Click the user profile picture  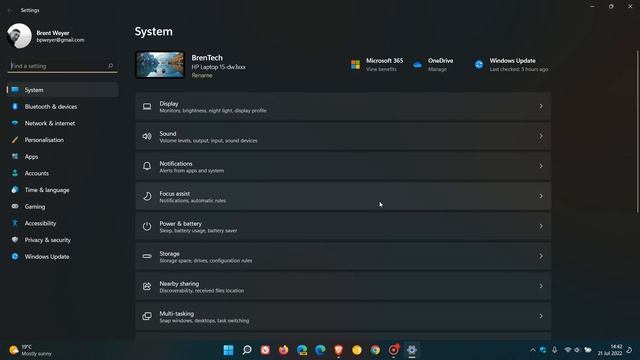19,36
